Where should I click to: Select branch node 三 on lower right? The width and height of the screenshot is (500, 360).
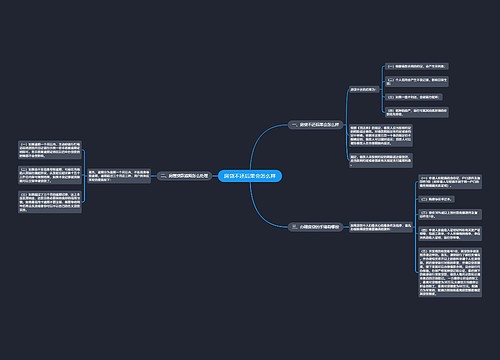pyautogui.click(x=315, y=227)
